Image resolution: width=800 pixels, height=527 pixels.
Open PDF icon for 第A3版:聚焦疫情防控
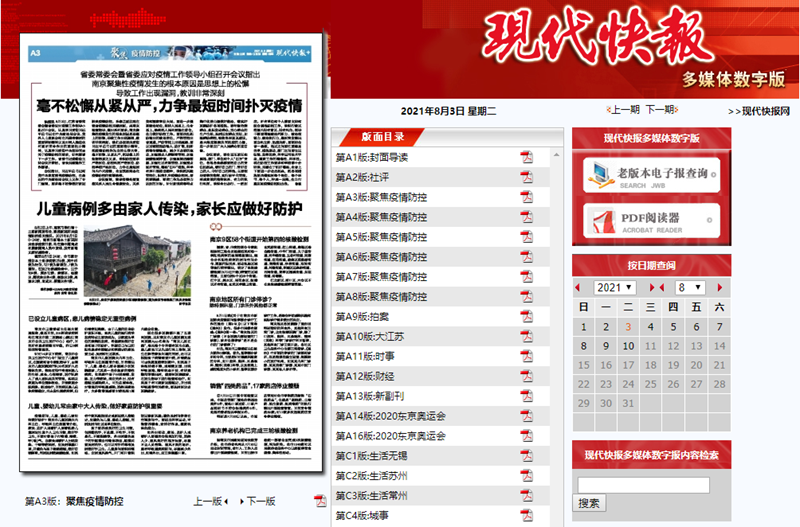(x=527, y=197)
